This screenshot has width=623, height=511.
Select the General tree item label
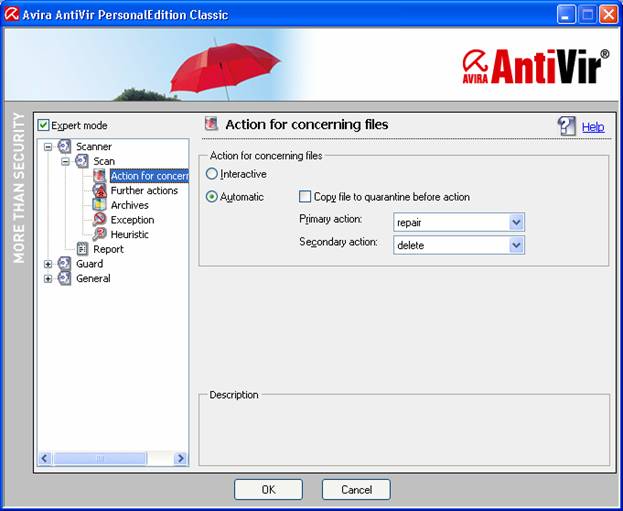(93, 279)
